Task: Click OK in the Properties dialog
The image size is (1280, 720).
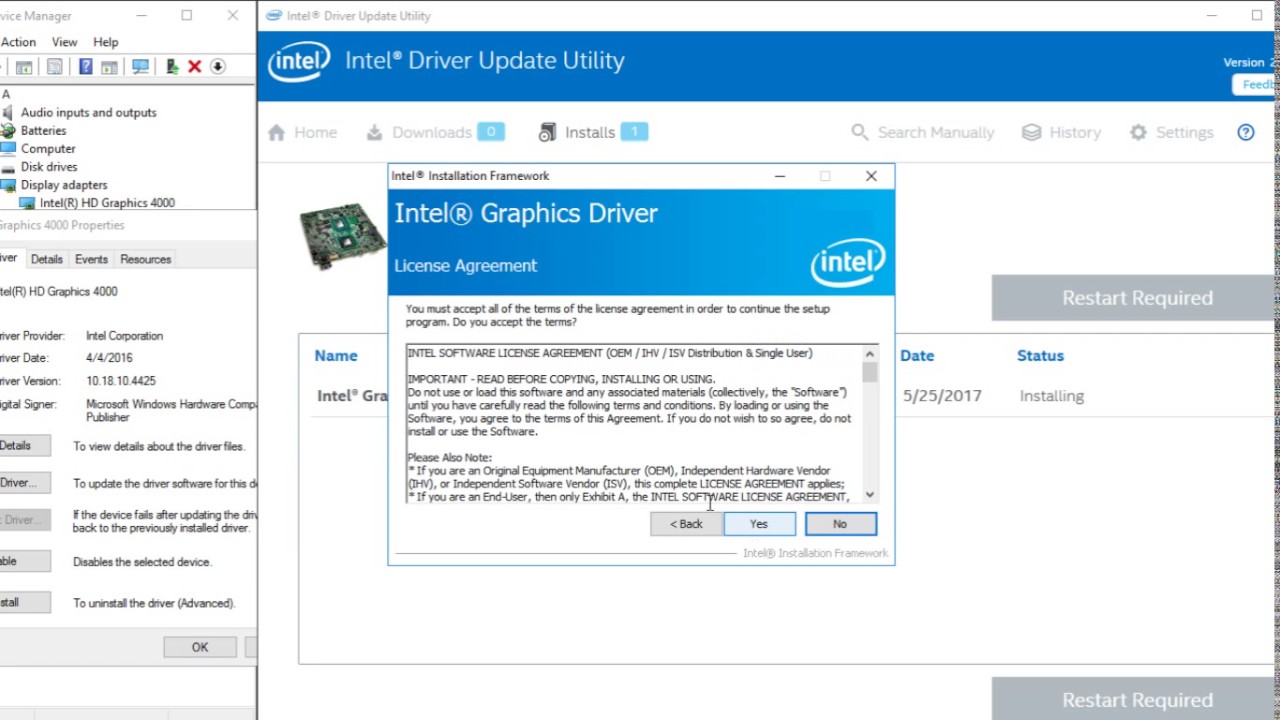Action: (200, 647)
